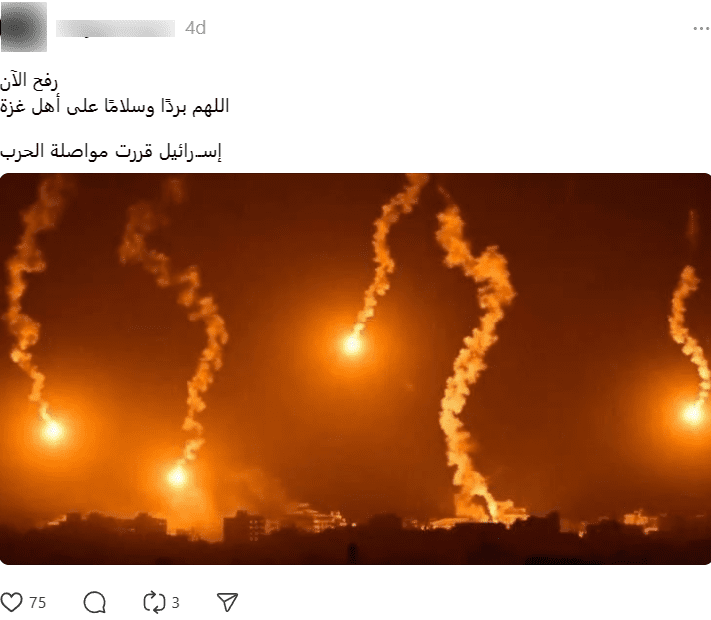Open the orange flares photo full view
This screenshot has height=620, width=711.
click(x=356, y=369)
